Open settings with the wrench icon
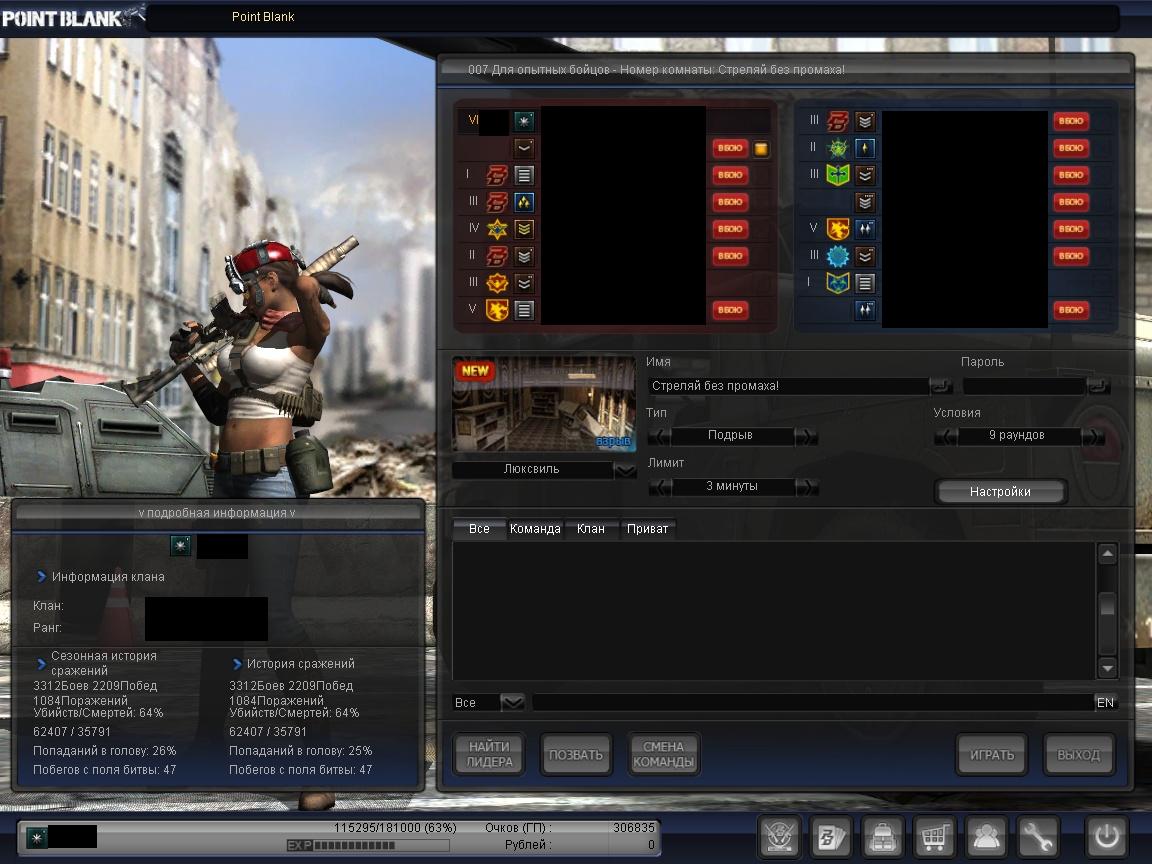Image resolution: width=1152 pixels, height=864 pixels. click(1038, 836)
